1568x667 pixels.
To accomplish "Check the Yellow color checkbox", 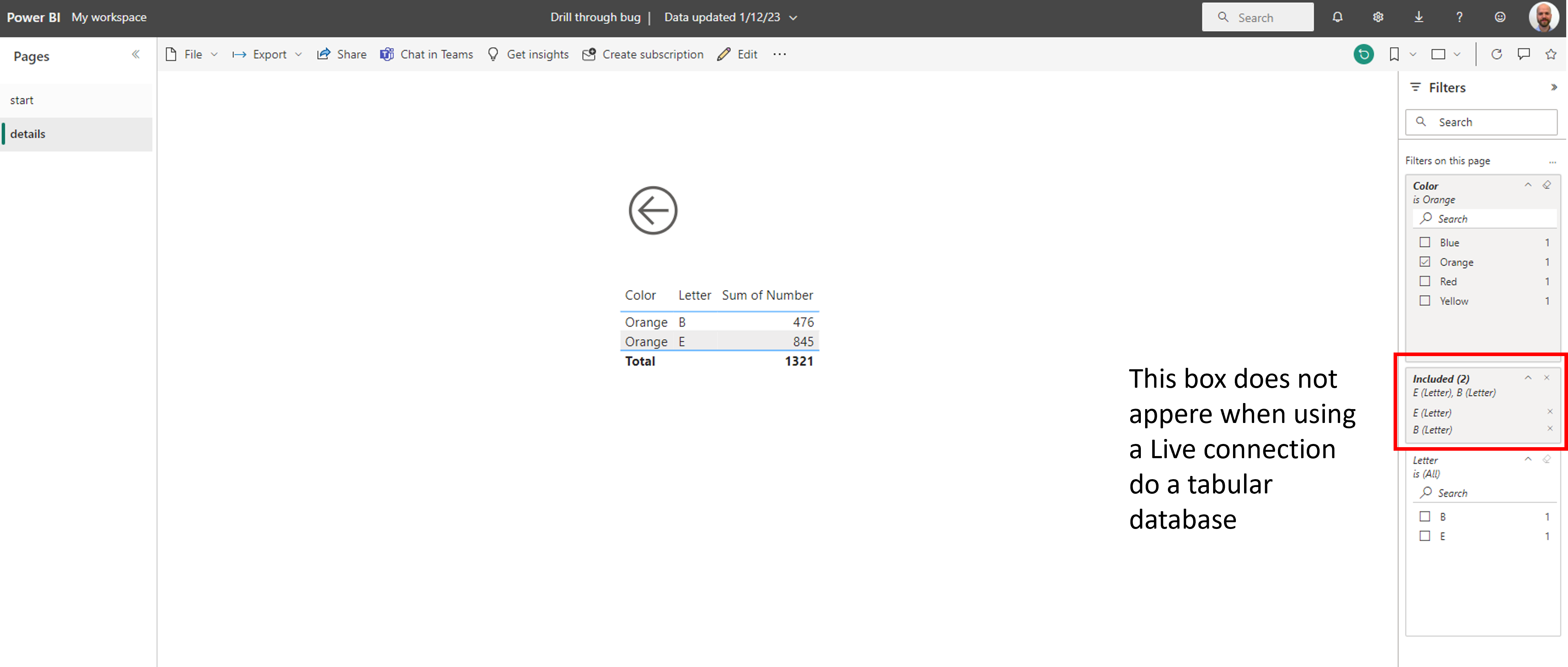I will point(1424,301).
